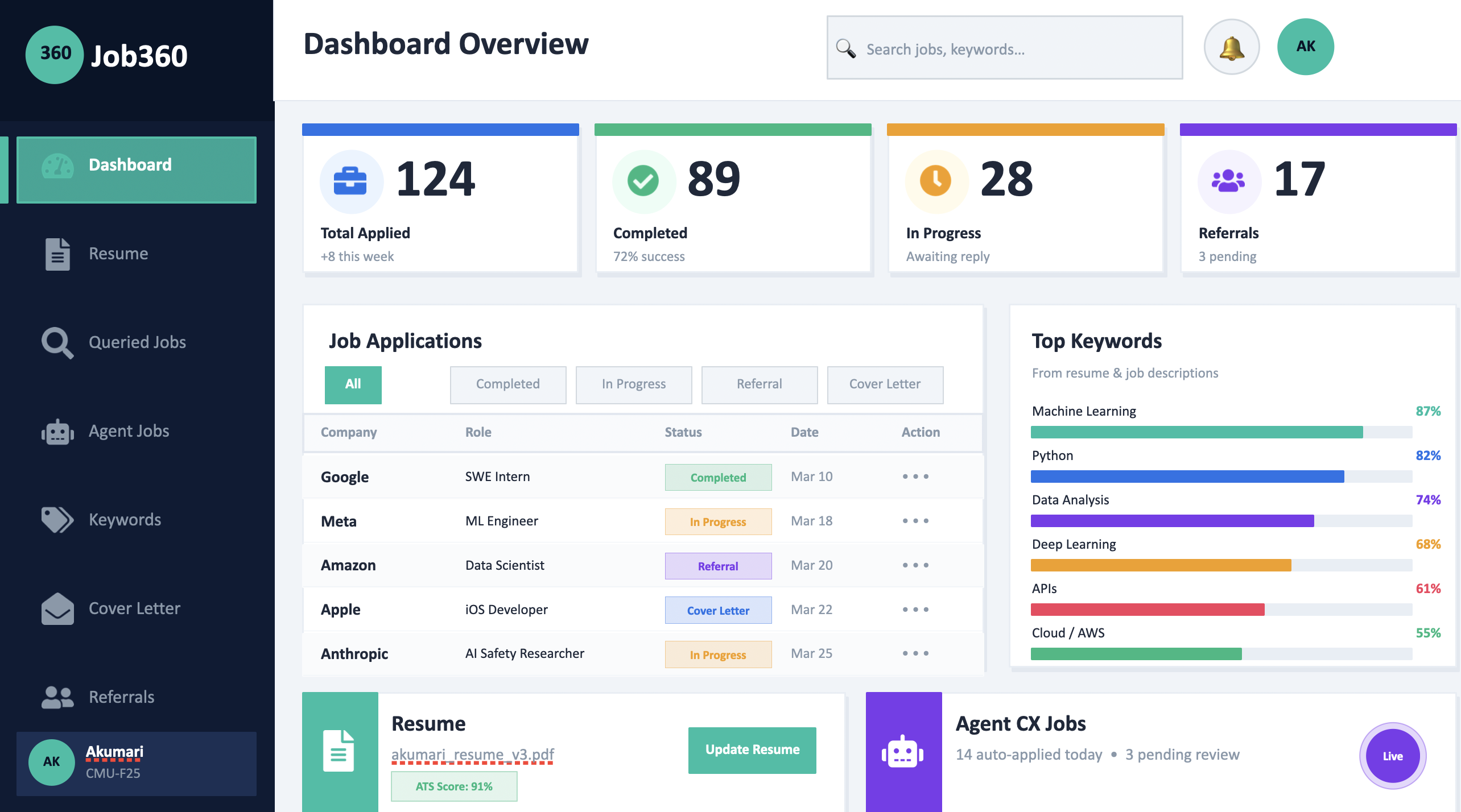The width and height of the screenshot is (1461, 812).
Task: Switch to the Completed filter tab
Action: tap(507, 384)
